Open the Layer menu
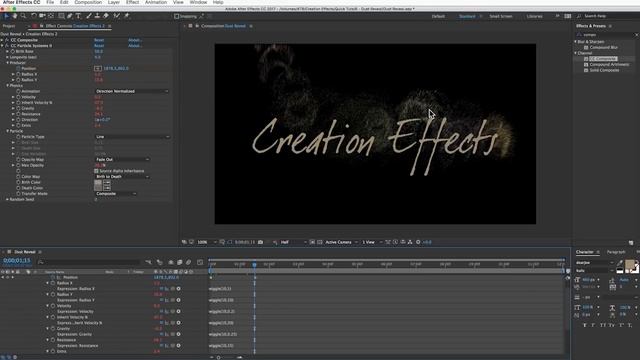 [113, 2]
